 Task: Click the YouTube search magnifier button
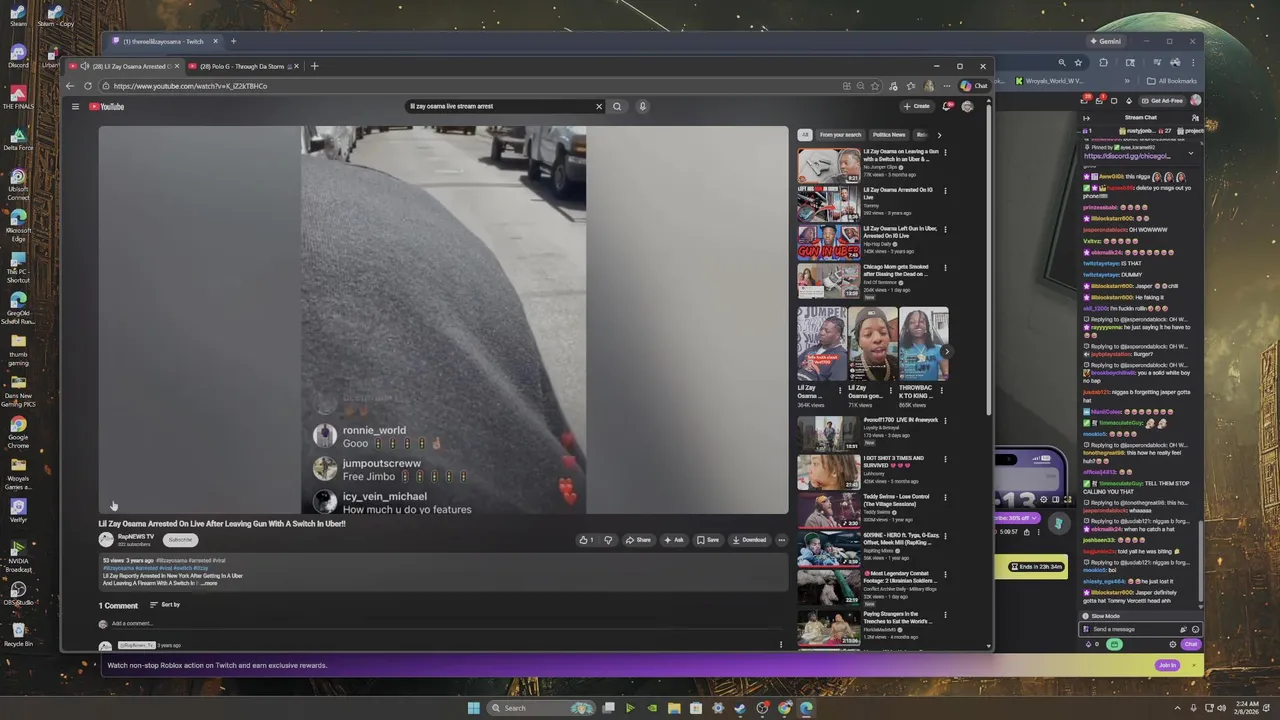pos(617,106)
